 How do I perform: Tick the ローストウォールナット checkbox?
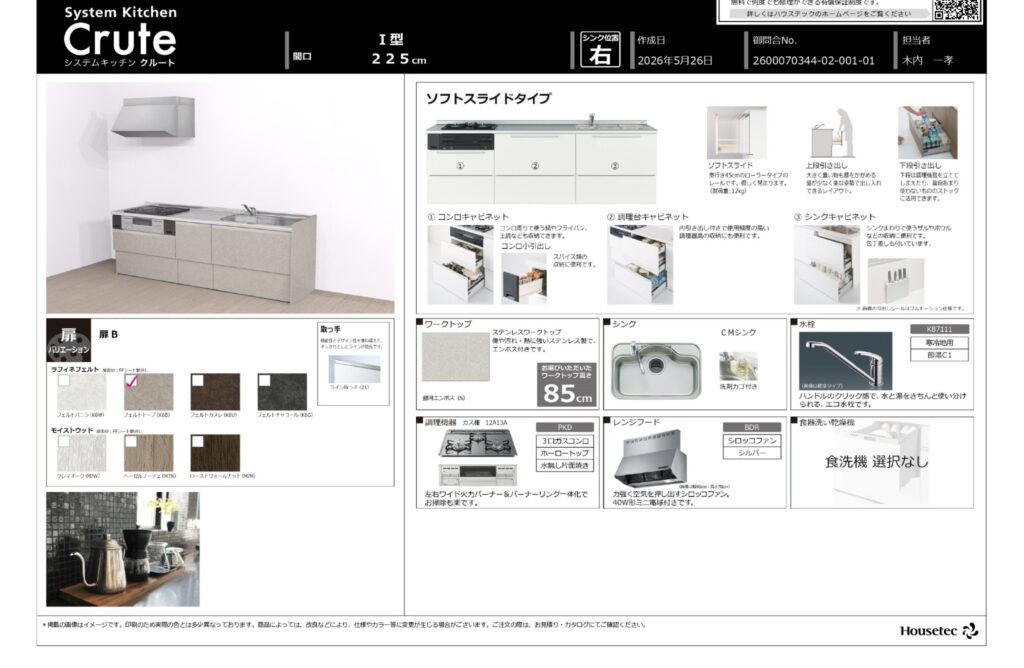197,441
